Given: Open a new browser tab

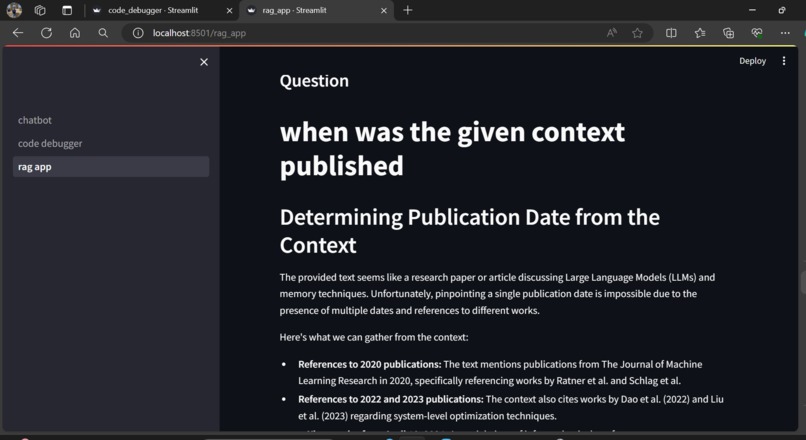Looking at the screenshot, I should pyautogui.click(x=408, y=10).
